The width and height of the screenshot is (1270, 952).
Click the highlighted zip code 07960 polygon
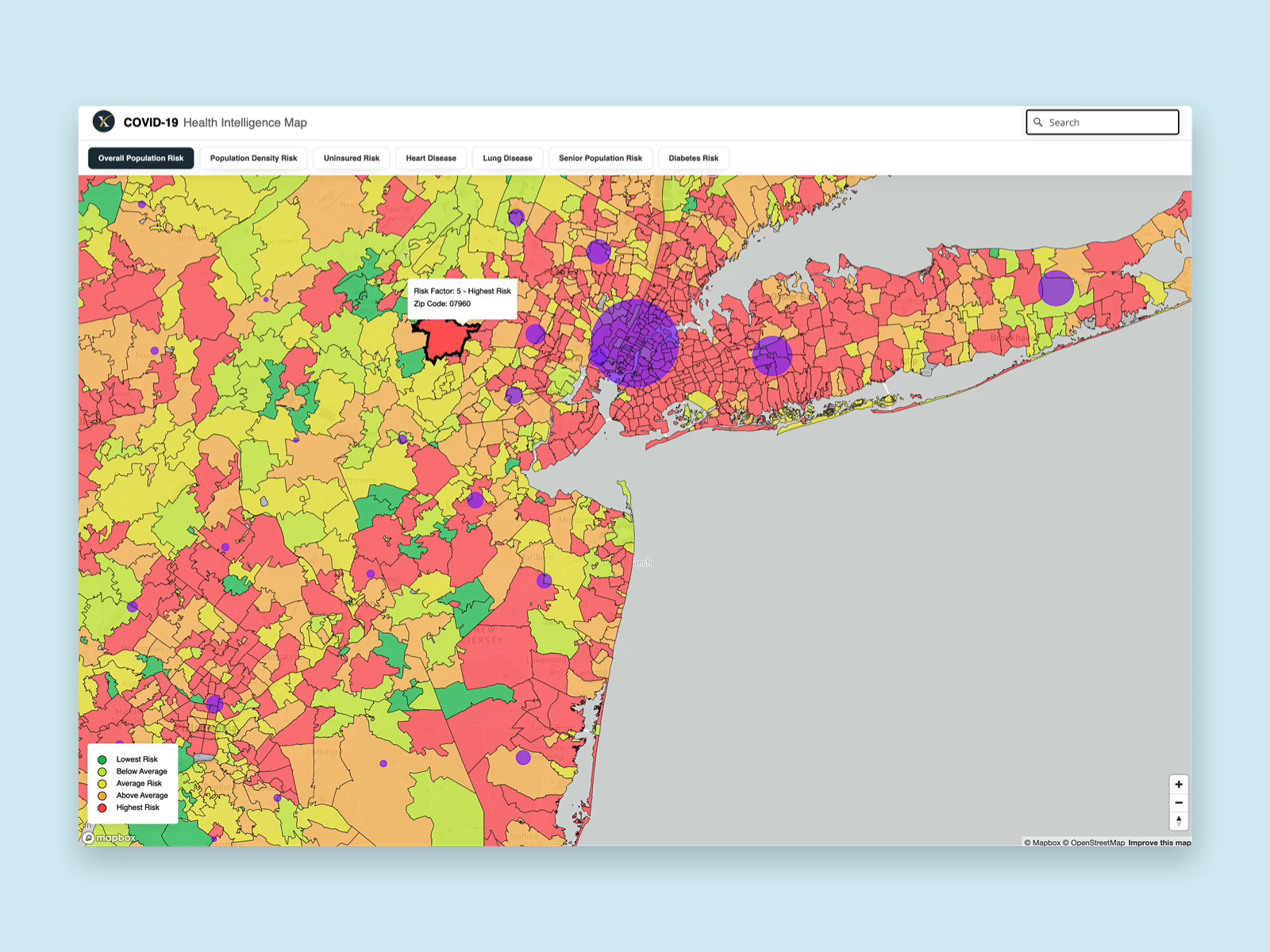pyautogui.click(x=444, y=340)
